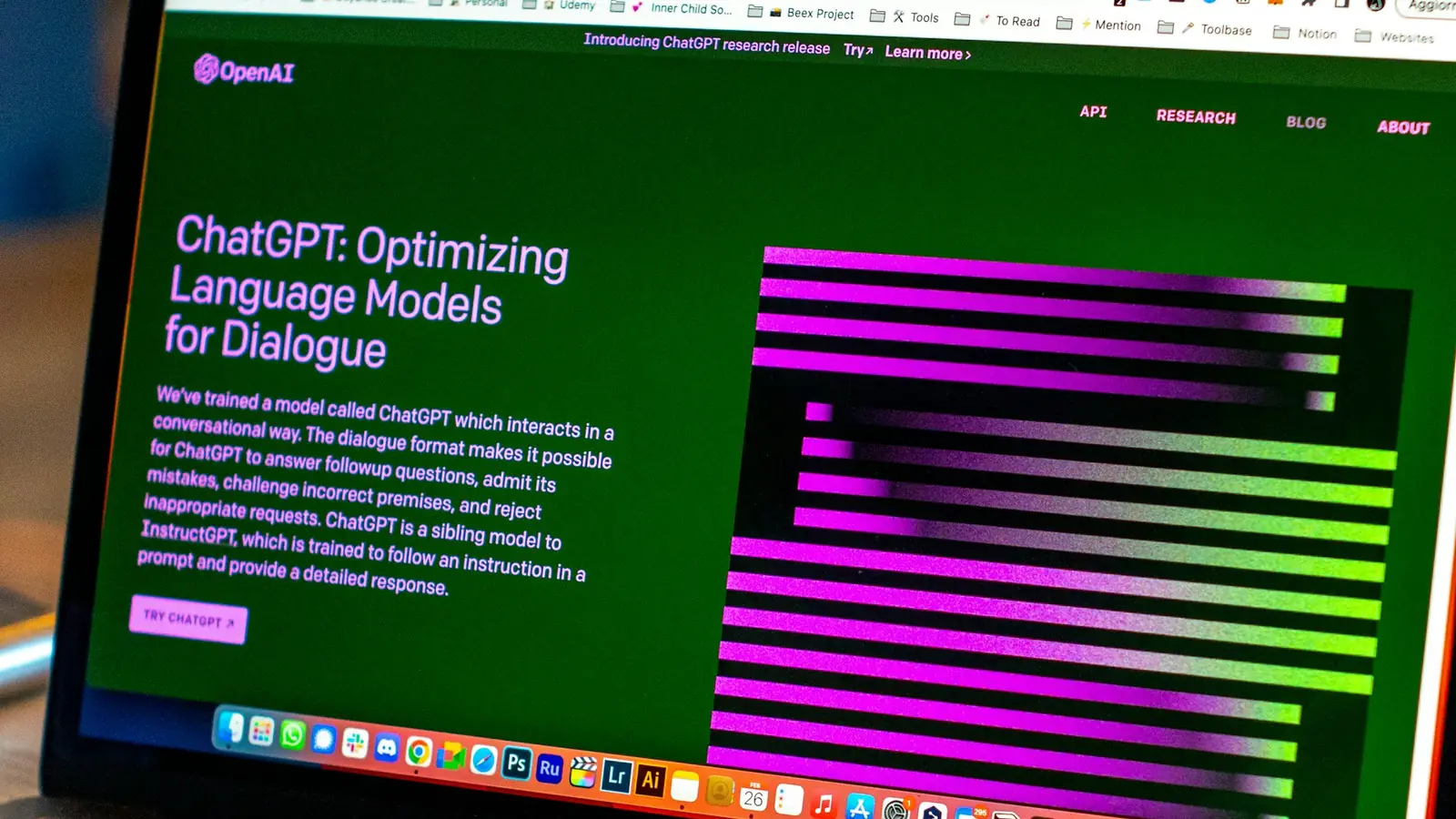Open the Signal app in dock
This screenshot has height=819, width=1456.
(x=323, y=738)
